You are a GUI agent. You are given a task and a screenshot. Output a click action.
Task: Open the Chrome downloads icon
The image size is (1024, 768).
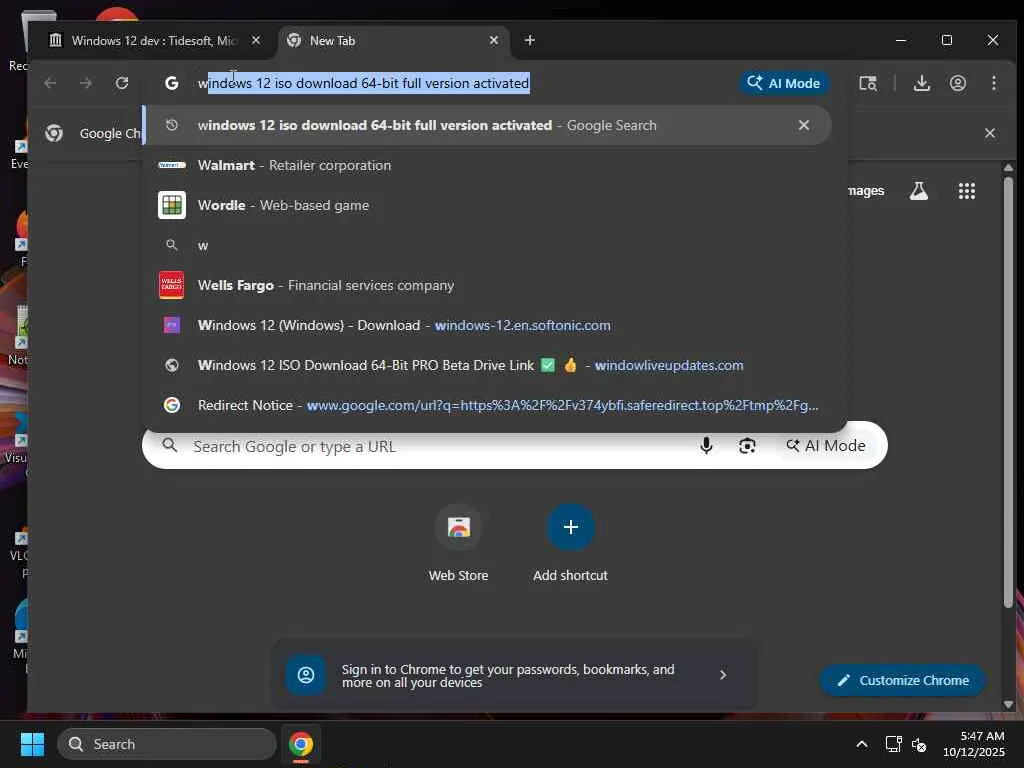(921, 83)
